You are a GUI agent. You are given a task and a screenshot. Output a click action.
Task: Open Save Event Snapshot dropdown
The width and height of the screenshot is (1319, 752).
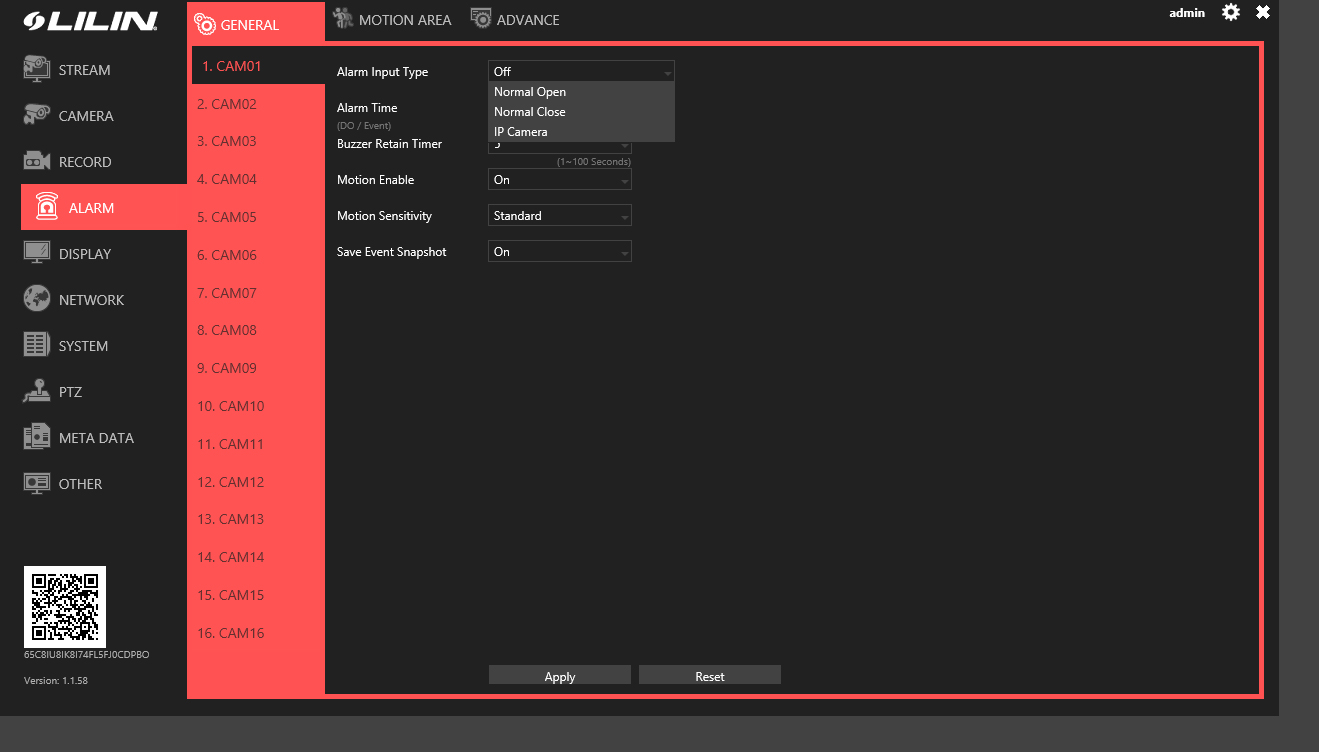coord(559,252)
